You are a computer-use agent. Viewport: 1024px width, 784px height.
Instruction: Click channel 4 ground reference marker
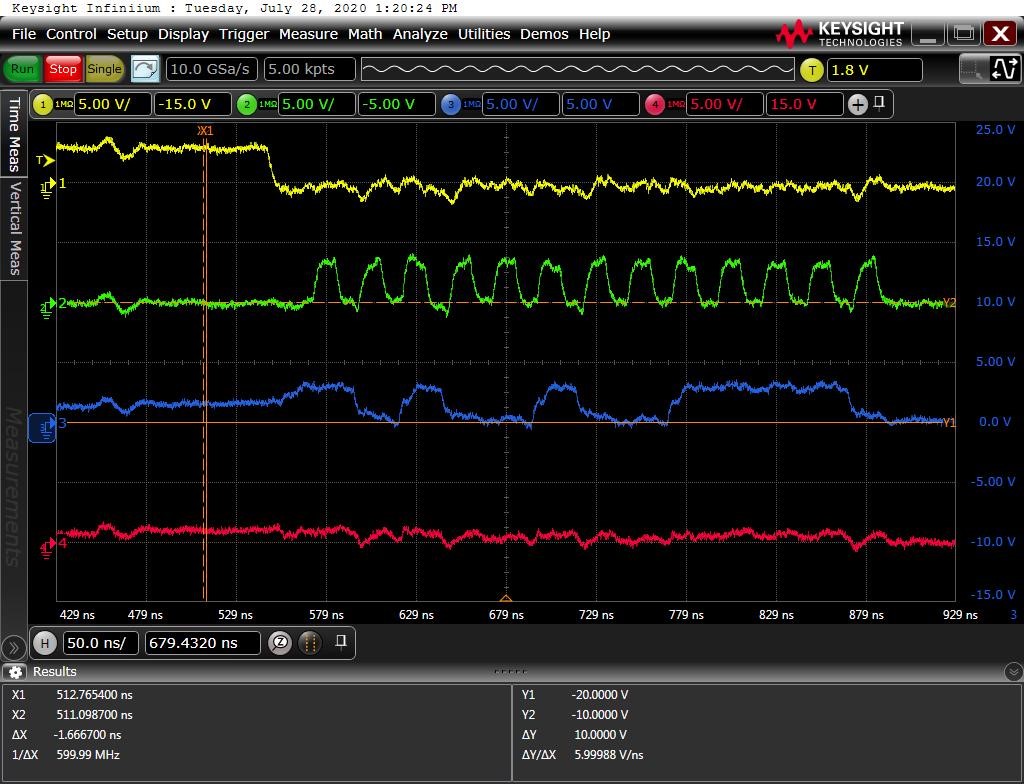(52, 546)
